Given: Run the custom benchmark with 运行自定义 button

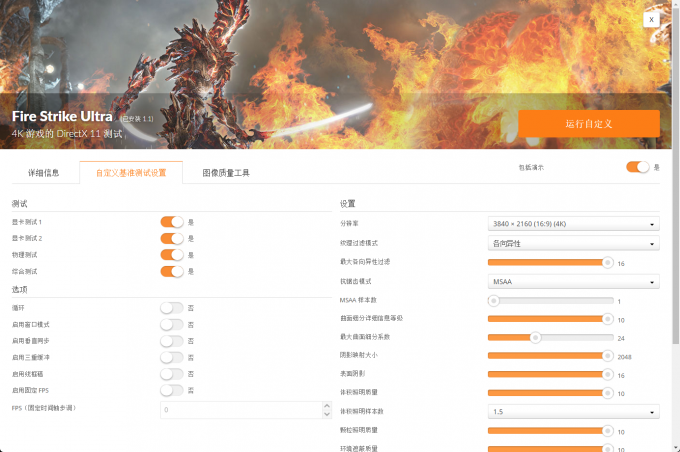Looking at the screenshot, I should (589, 124).
